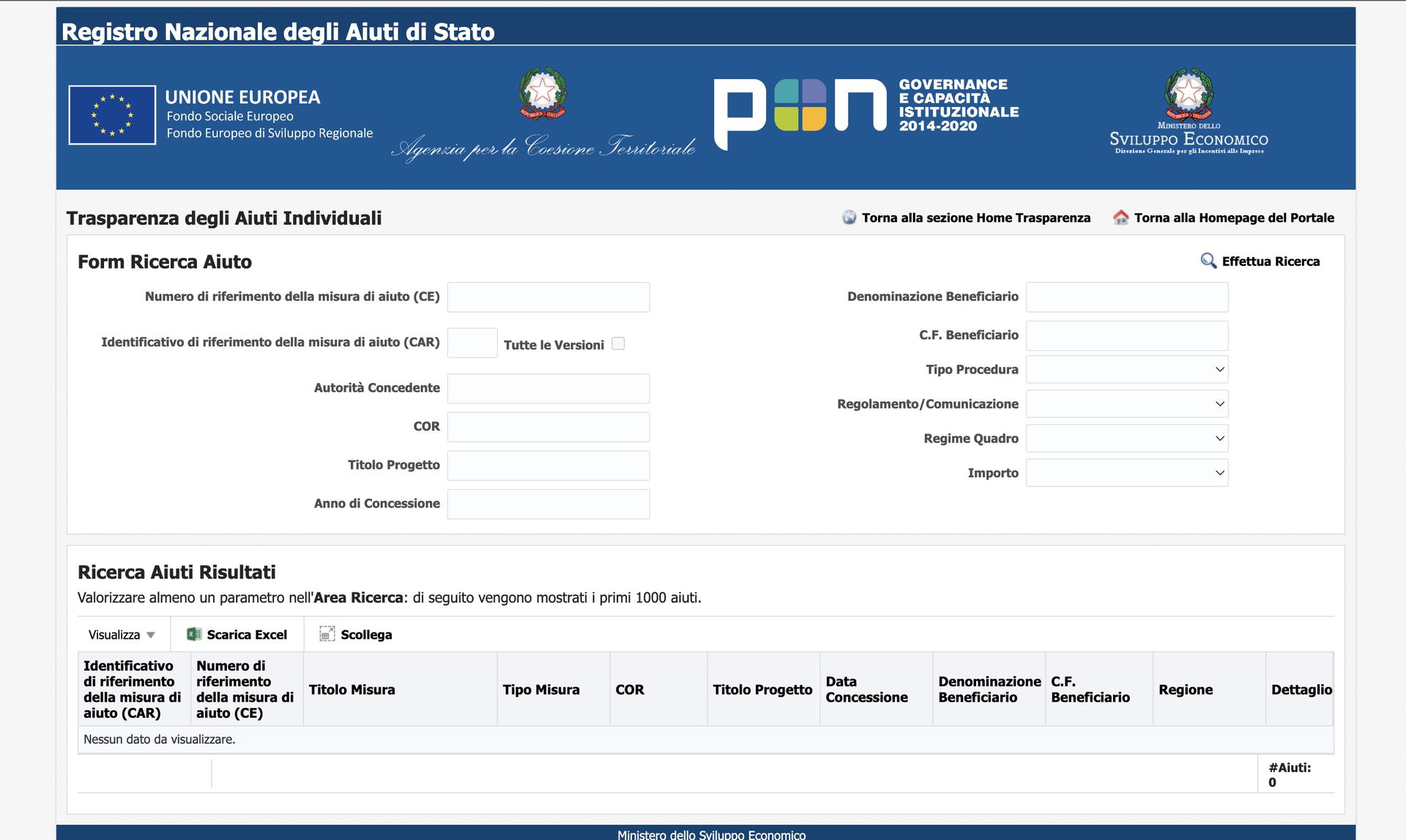Viewport: 1406px width, 840px height.
Task: Click the European Union flag logo
Action: [112, 115]
